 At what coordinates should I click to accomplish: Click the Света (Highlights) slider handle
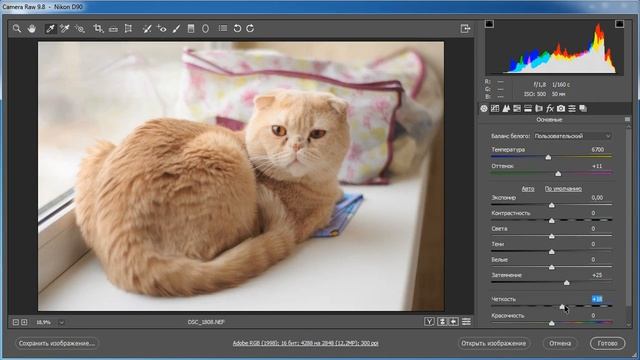pyautogui.click(x=551, y=236)
